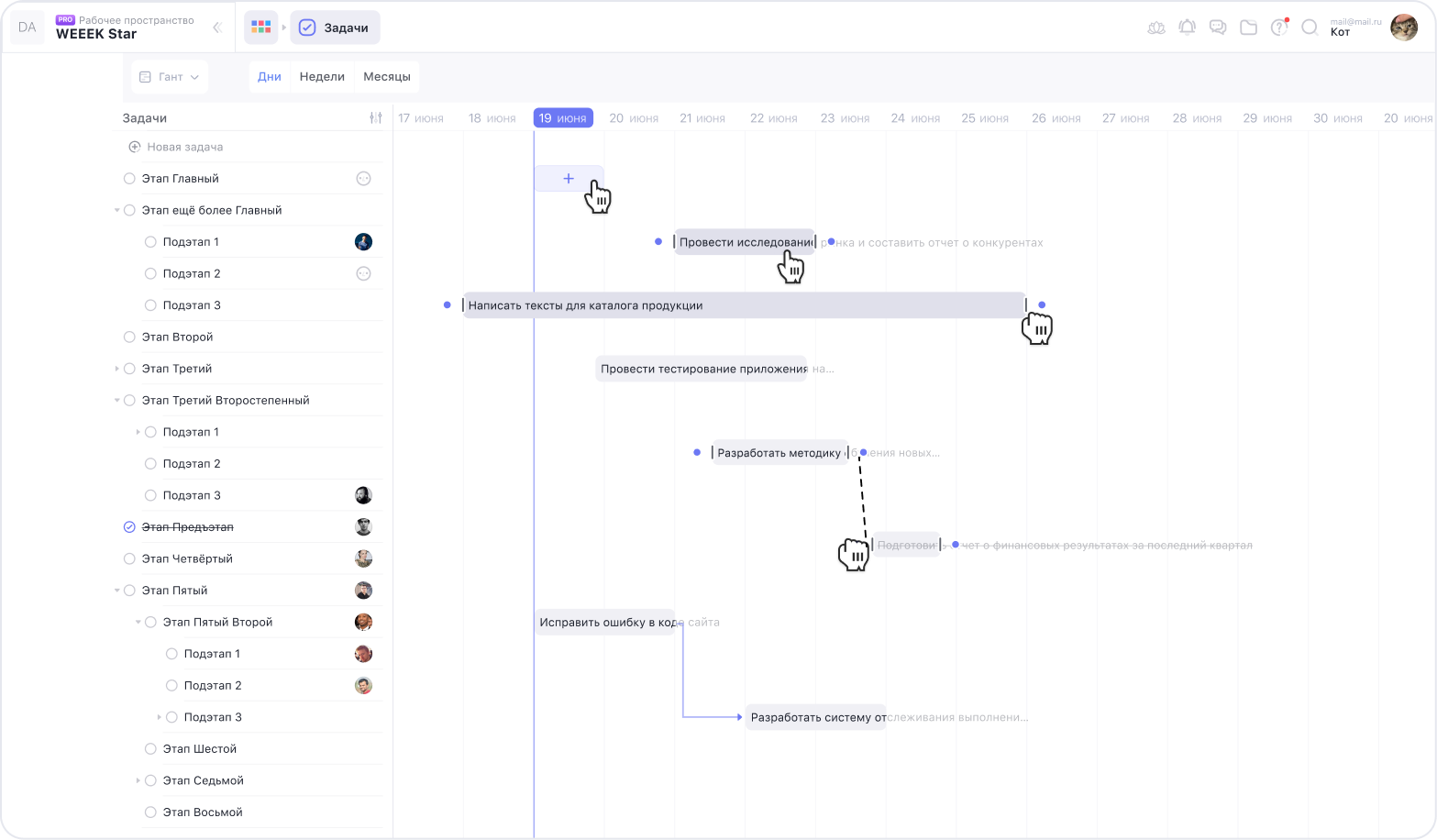Open the Гант view dropdown
Image resolution: width=1437 pixels, height=840 pixels.
point(170,77)
